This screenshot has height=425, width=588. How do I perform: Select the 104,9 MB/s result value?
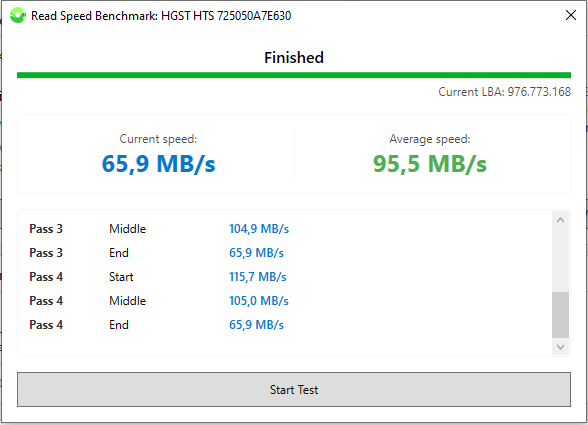coord(259,229)
